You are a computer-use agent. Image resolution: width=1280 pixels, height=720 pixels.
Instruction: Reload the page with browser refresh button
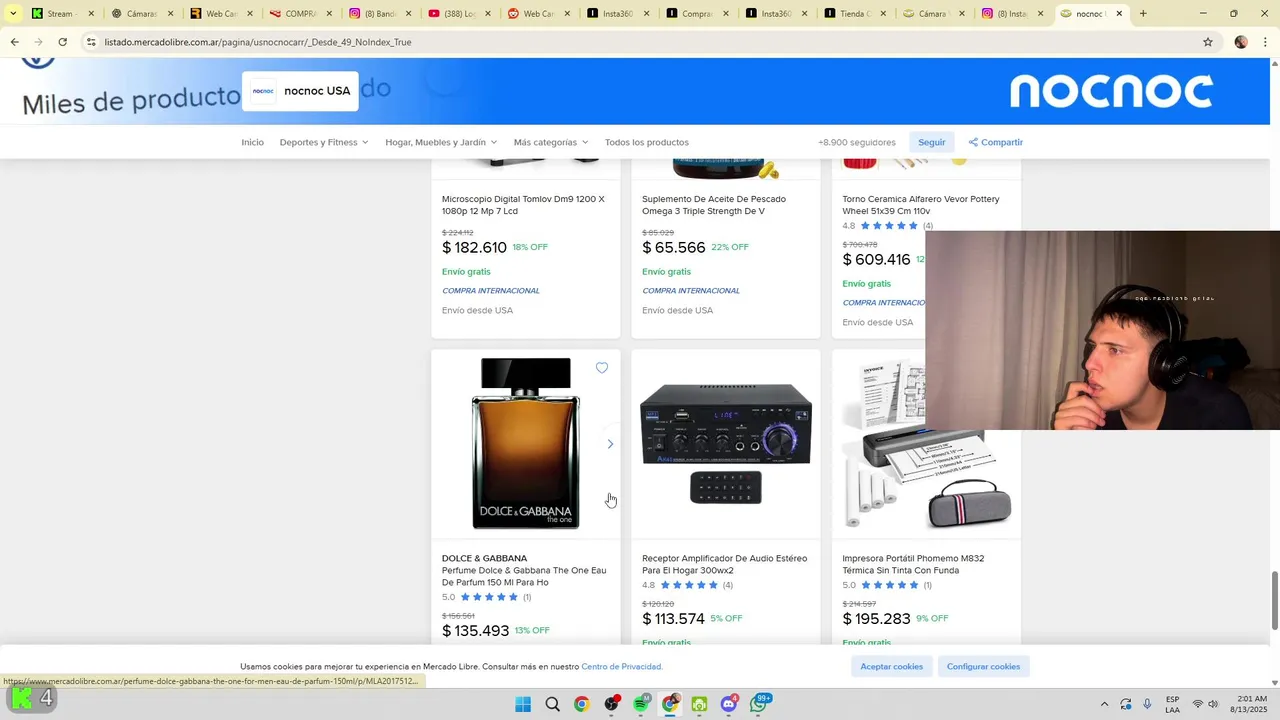(62, 42)
